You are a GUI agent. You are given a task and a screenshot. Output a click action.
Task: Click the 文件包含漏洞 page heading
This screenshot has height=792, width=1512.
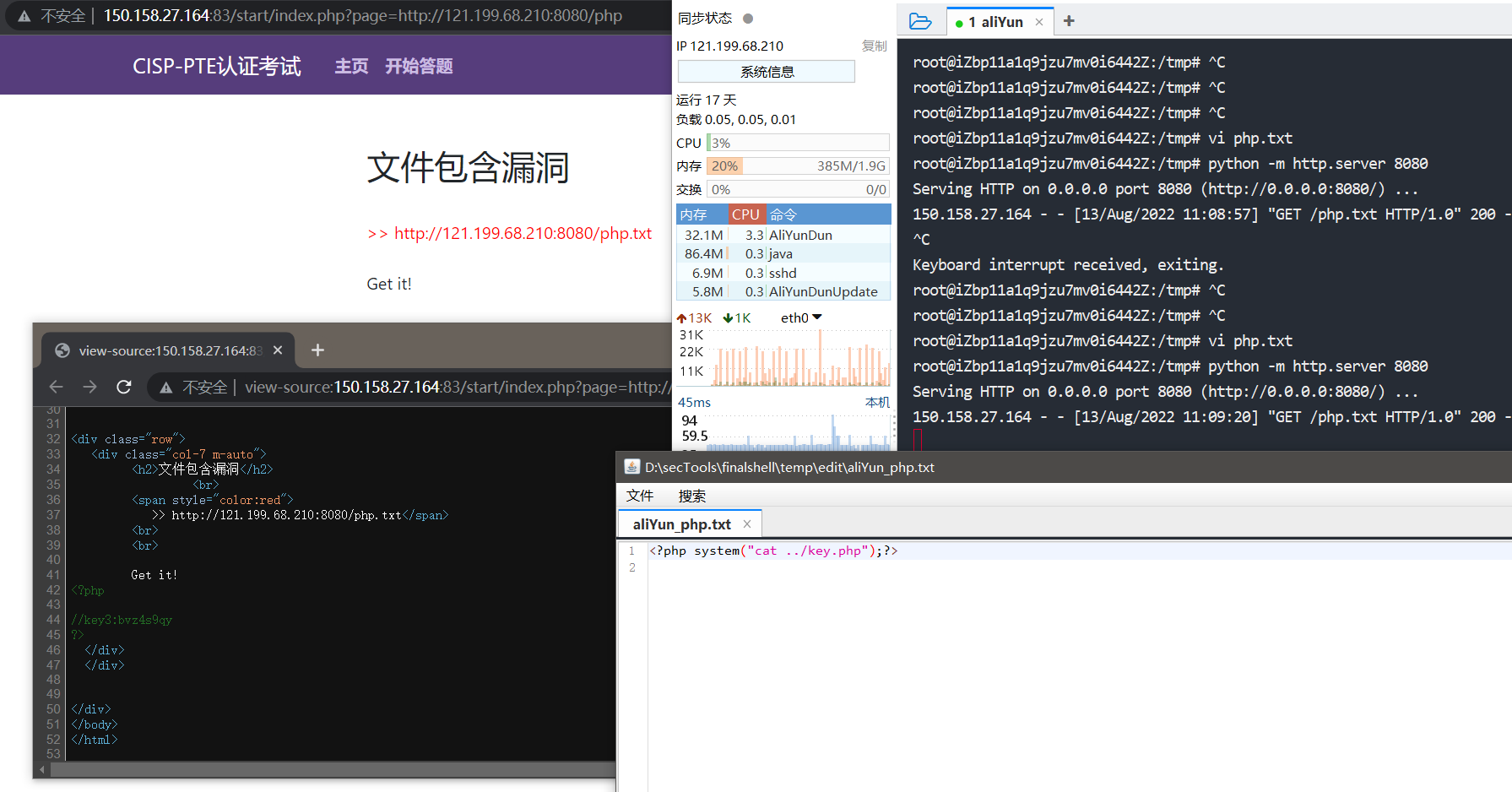[x=468, y=167]
